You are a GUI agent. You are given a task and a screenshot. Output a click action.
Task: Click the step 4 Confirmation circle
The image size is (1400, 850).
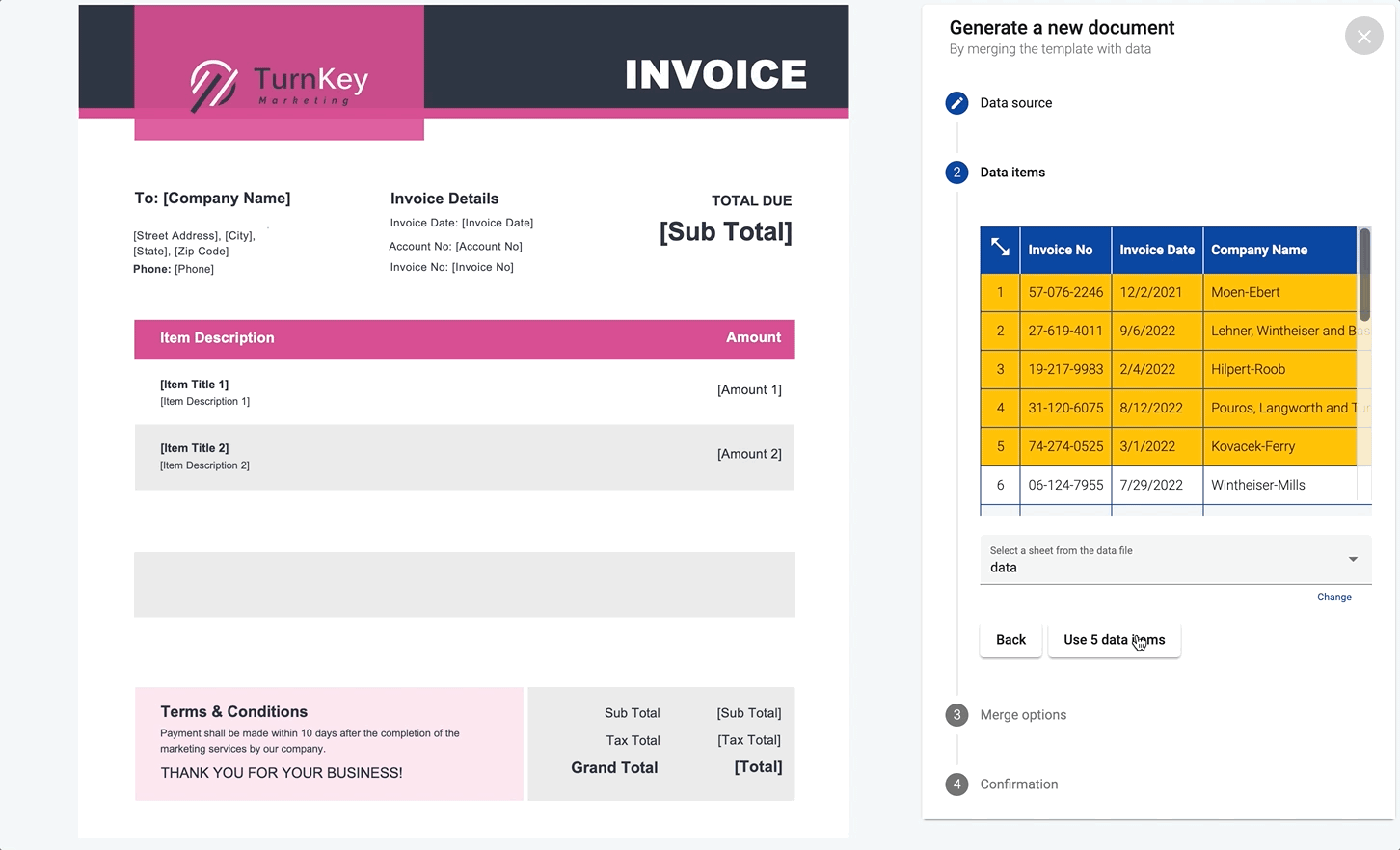pos(956,784)
